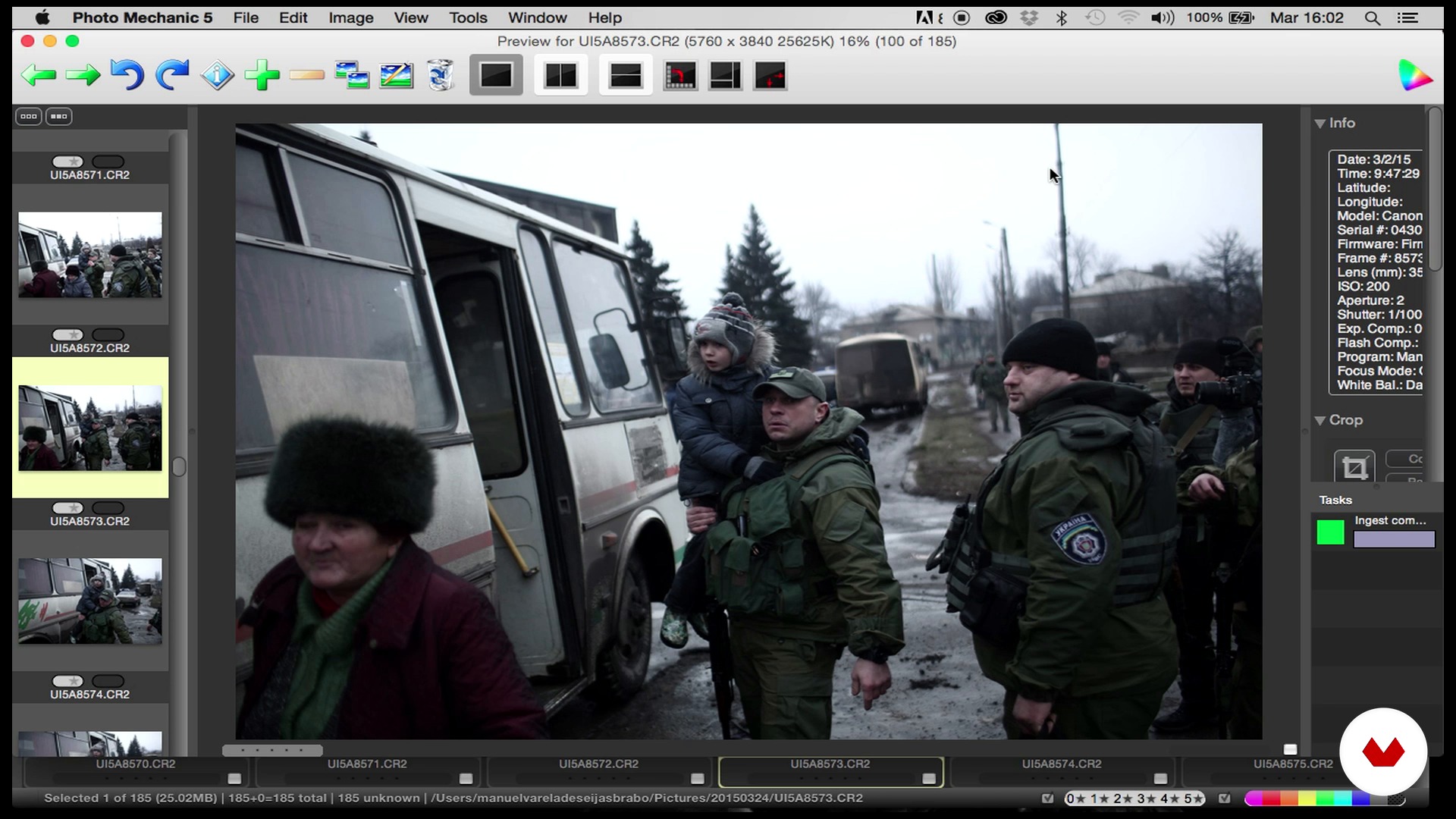Select single image preview layout
Viewport: 1456px width, 819px height.
[x=496, y=75]
